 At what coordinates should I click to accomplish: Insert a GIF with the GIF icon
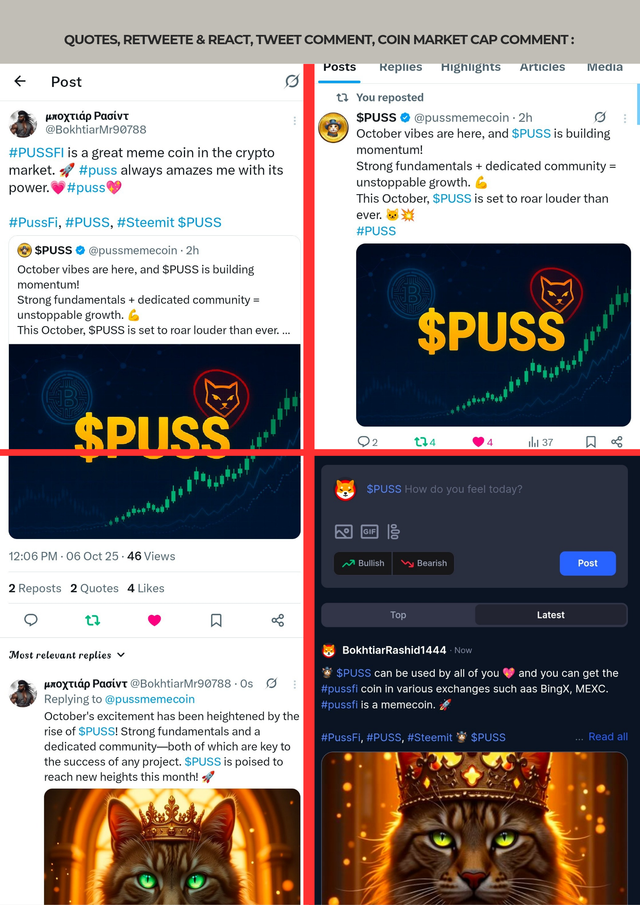(369, 532)
